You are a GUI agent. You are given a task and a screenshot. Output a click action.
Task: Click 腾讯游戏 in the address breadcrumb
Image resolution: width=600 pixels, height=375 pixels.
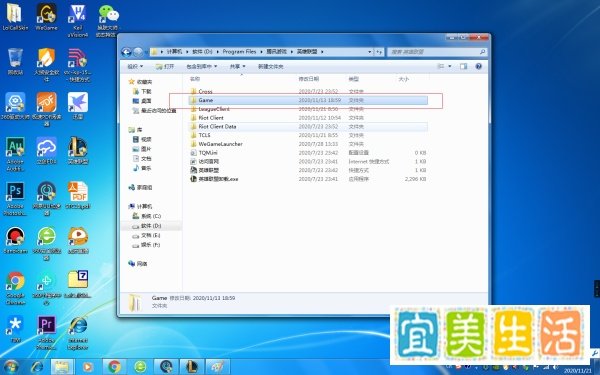[276, 52]
